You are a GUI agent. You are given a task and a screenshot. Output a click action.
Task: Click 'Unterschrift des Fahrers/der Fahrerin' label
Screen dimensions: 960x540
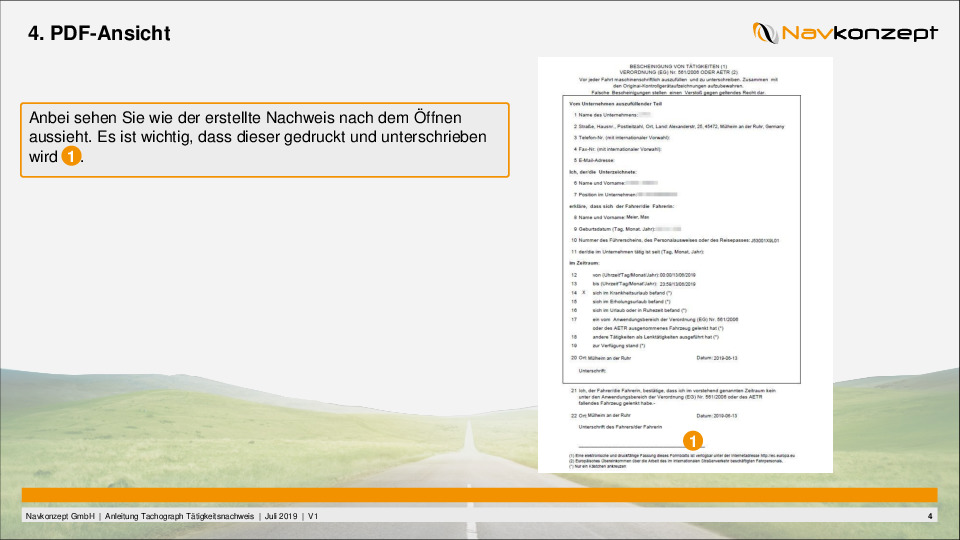tap(620, 427)
